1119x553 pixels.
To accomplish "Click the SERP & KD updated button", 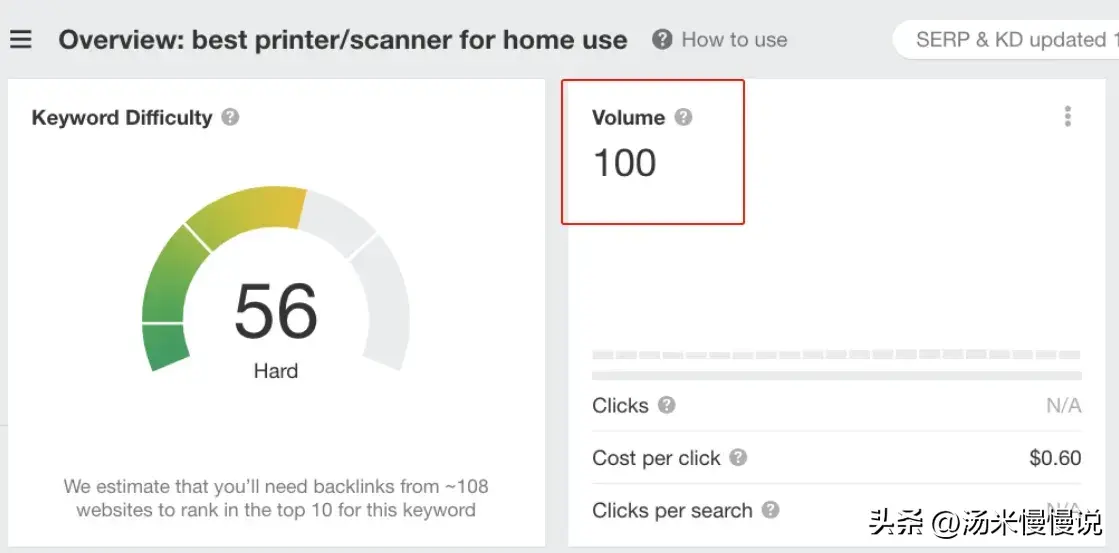I will (1010, 40).
